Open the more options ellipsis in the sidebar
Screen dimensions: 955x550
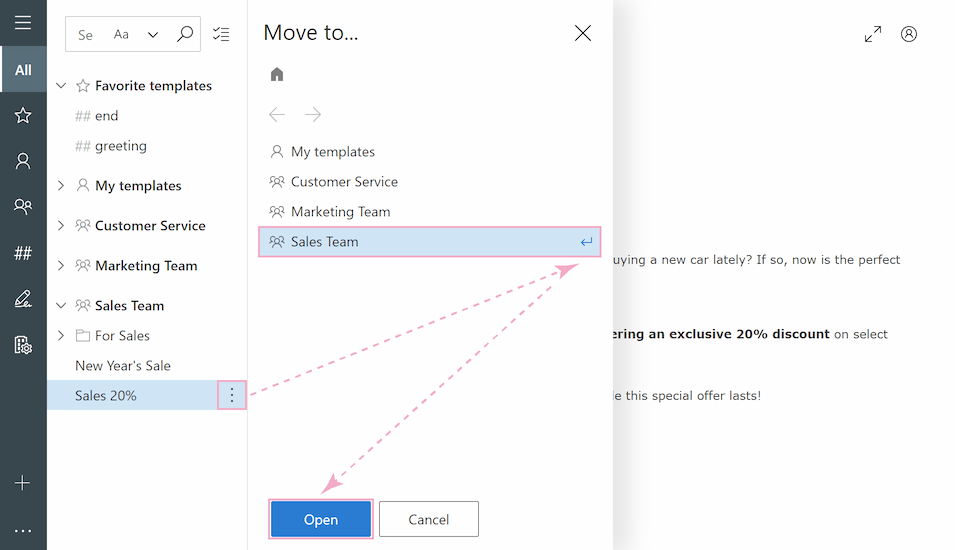click(x=23, y=531)
